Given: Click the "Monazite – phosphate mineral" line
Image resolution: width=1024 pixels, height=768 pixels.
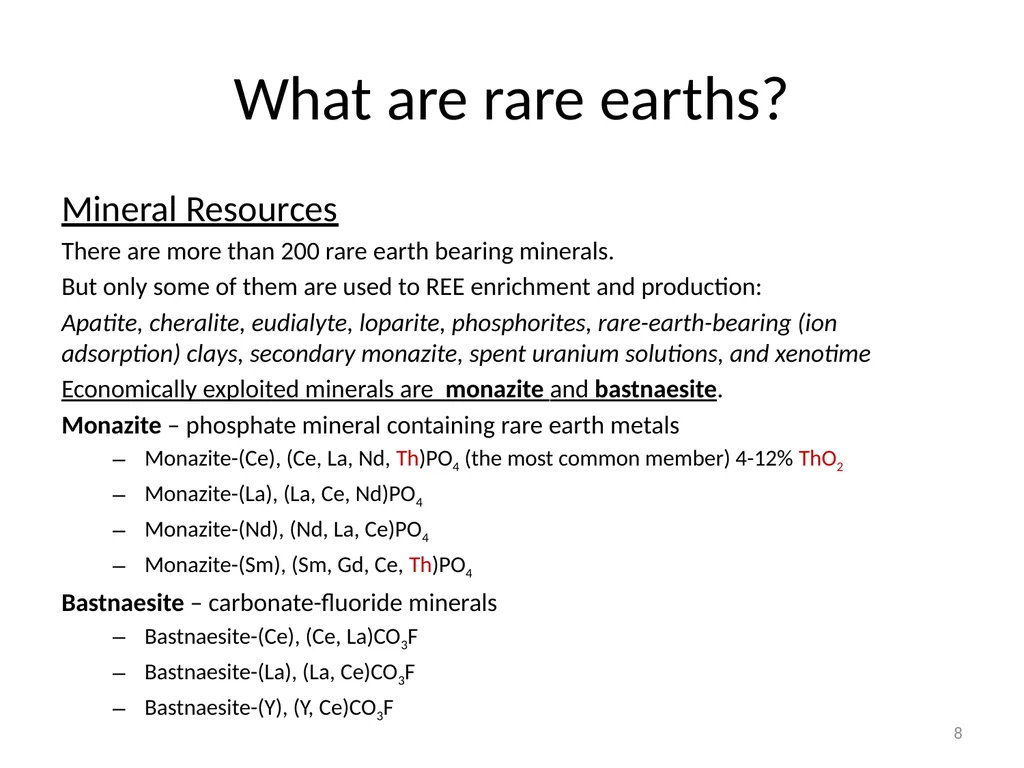Looking at the screenshot, I should point(370,425).
